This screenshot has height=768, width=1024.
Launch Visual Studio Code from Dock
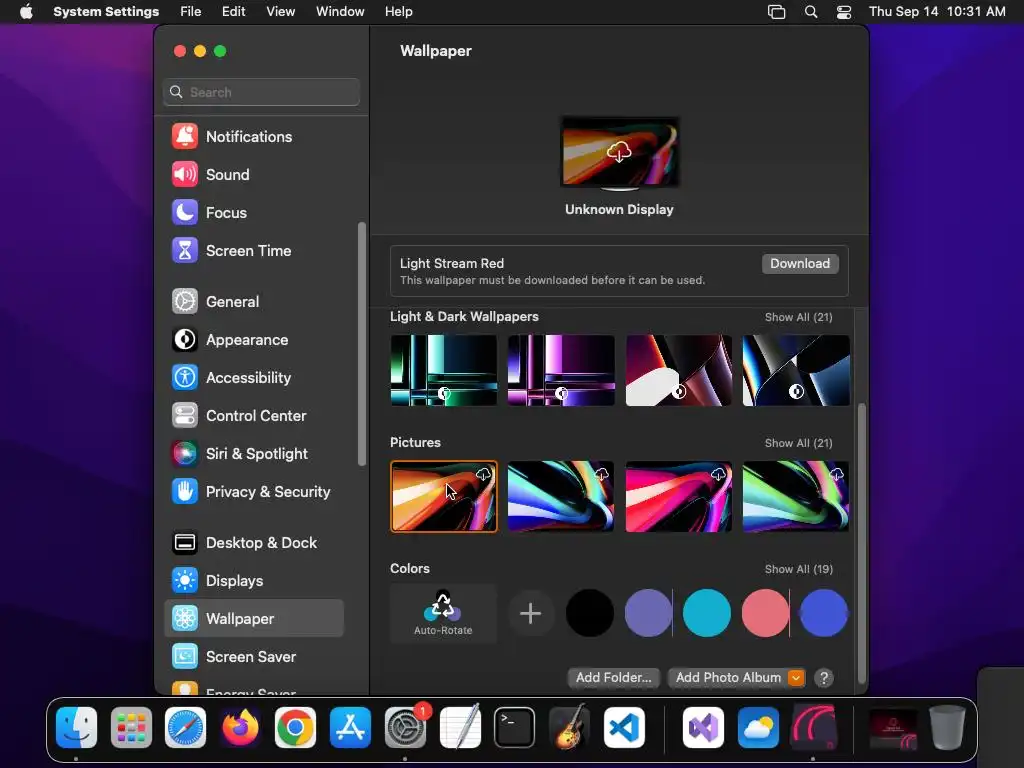(624, 727)
